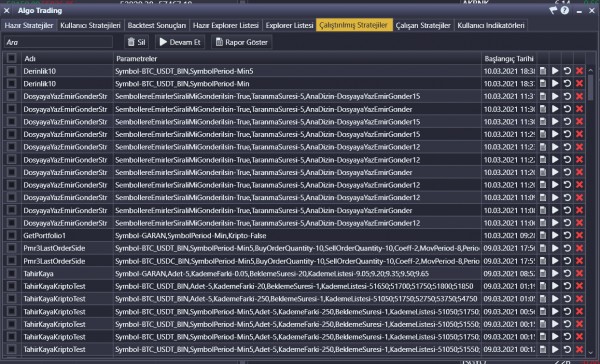The image size is (600, 364).
Task: Open the Çalışan Stratejiler tab
Action: [x=423, y=26]
